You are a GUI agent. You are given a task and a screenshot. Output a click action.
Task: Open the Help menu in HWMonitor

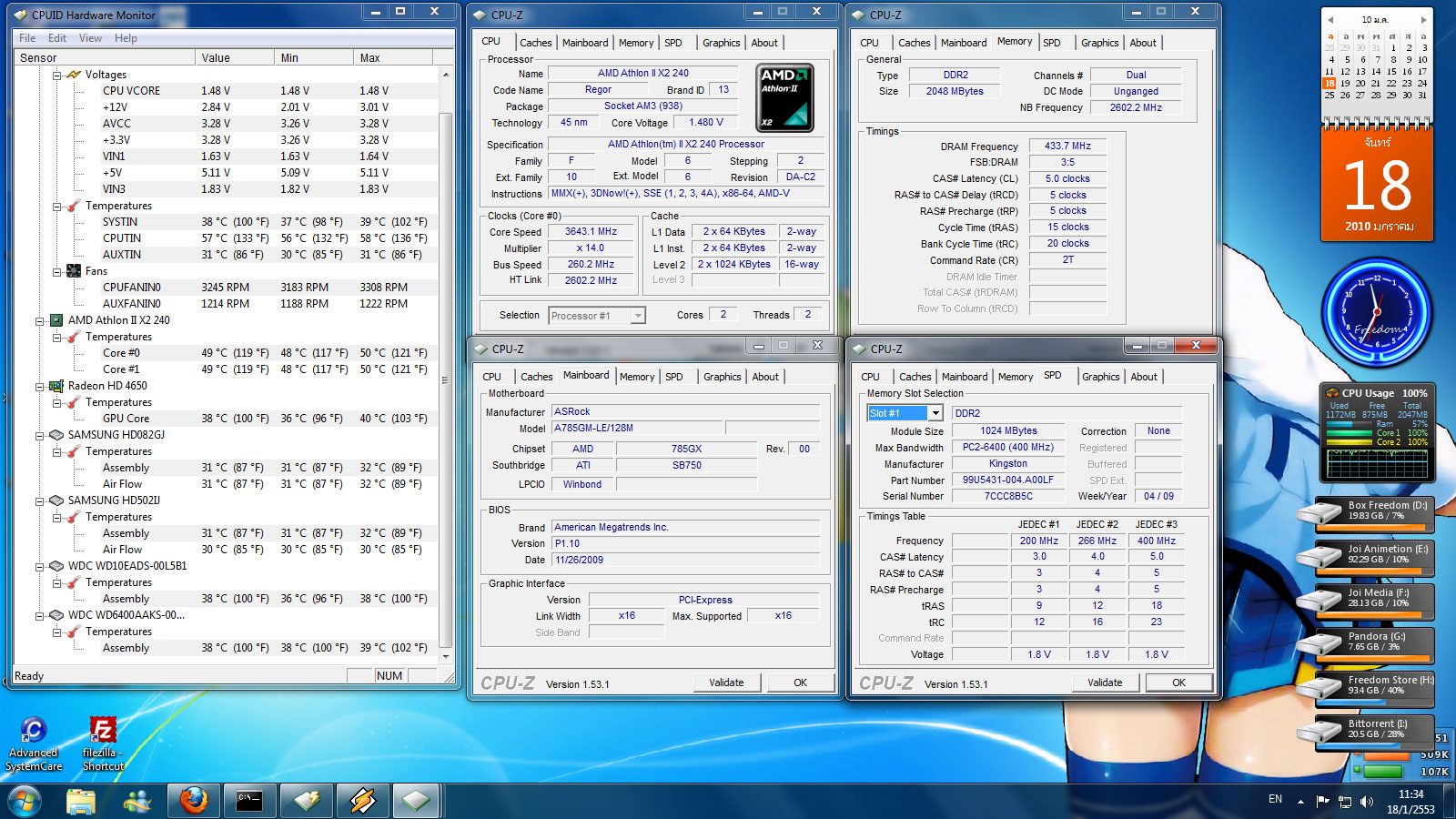pos(126,38)
